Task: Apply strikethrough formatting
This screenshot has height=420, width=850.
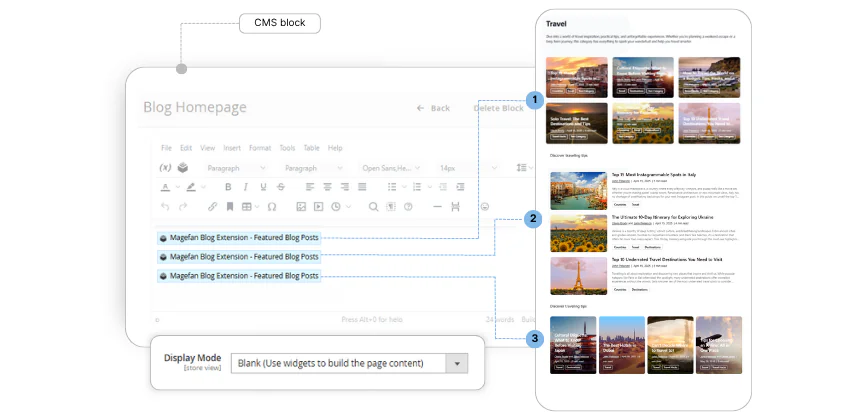Action: coord(280,187)
